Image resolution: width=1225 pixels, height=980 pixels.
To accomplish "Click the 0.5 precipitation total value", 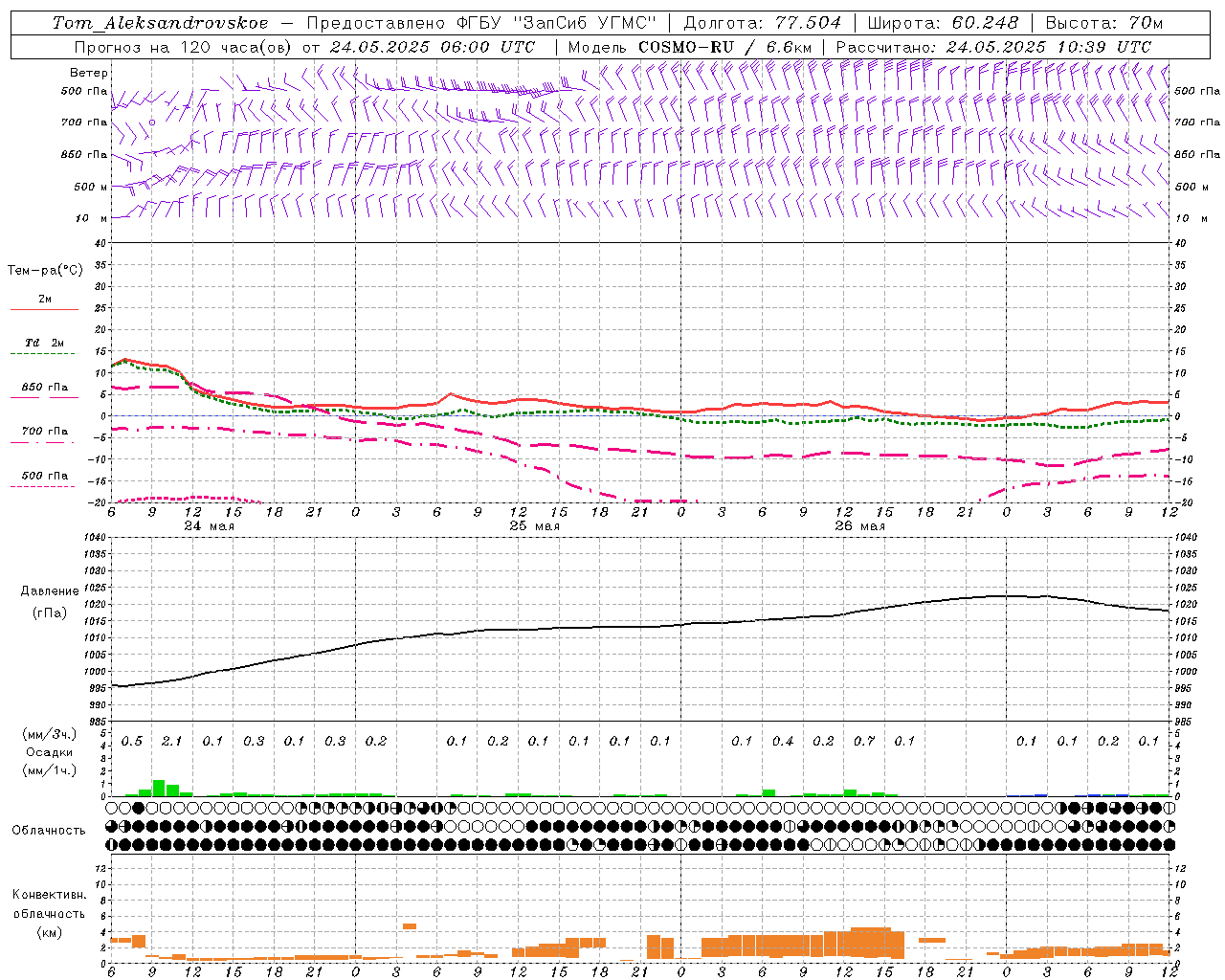I will [131, 742].
